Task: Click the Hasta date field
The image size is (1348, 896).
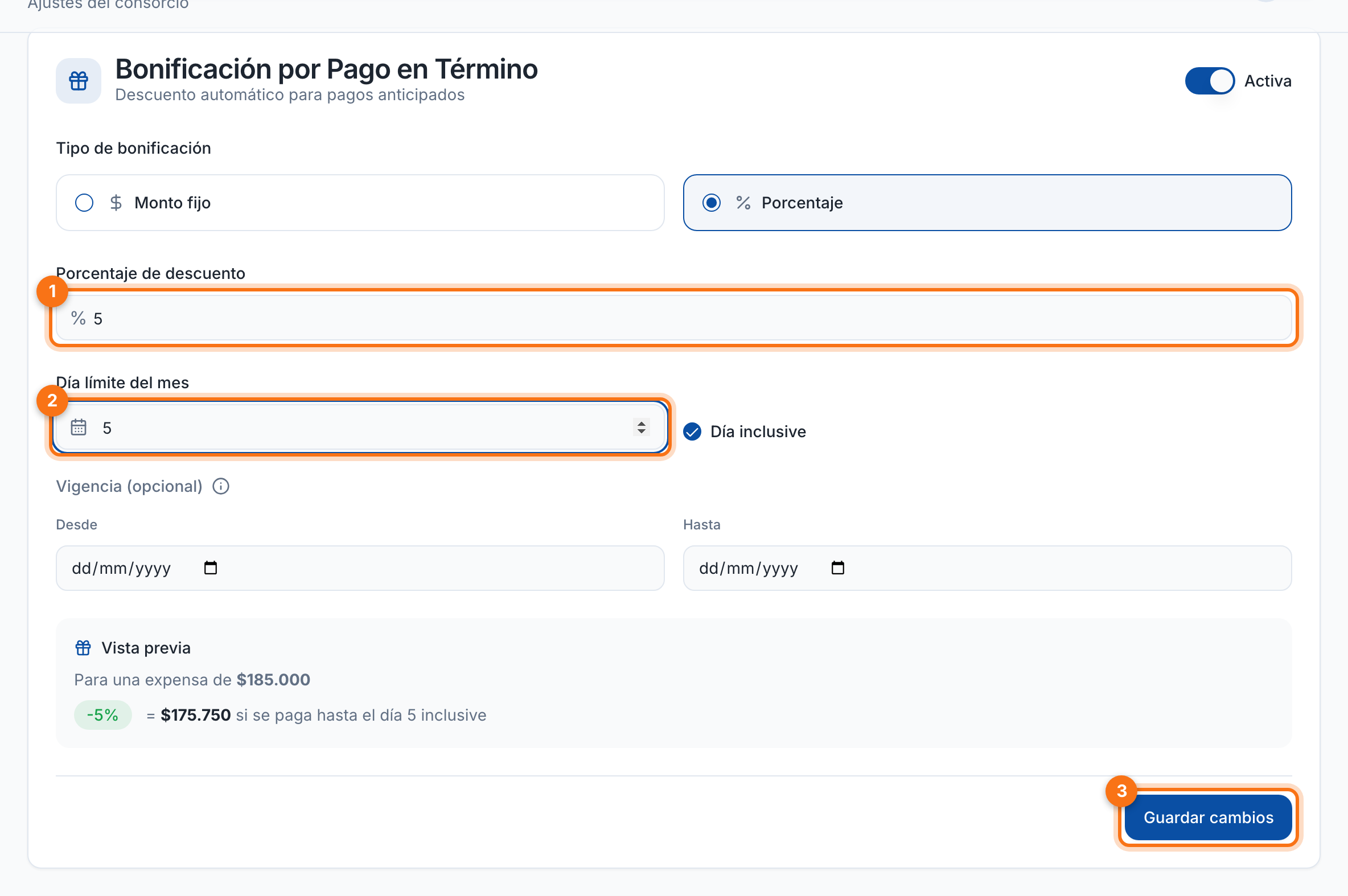Action: (987, 568)
